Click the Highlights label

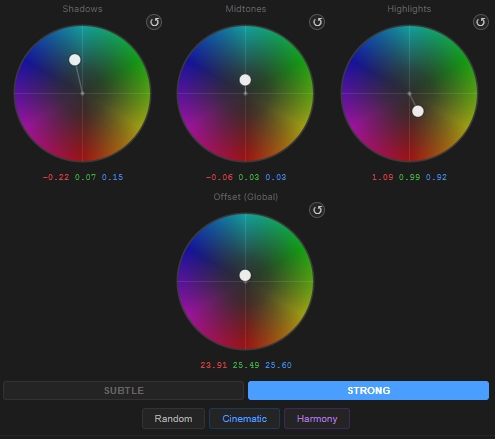409,9
